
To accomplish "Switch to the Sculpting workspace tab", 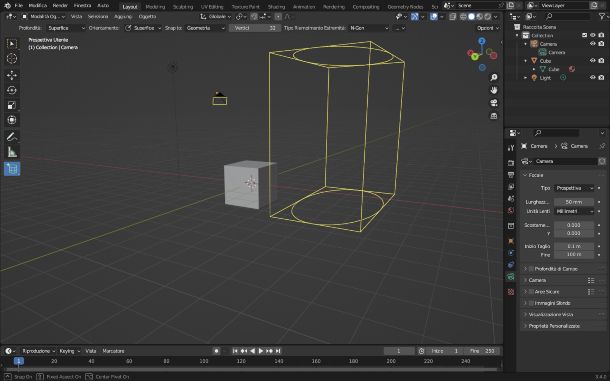I will pos(183,7).
